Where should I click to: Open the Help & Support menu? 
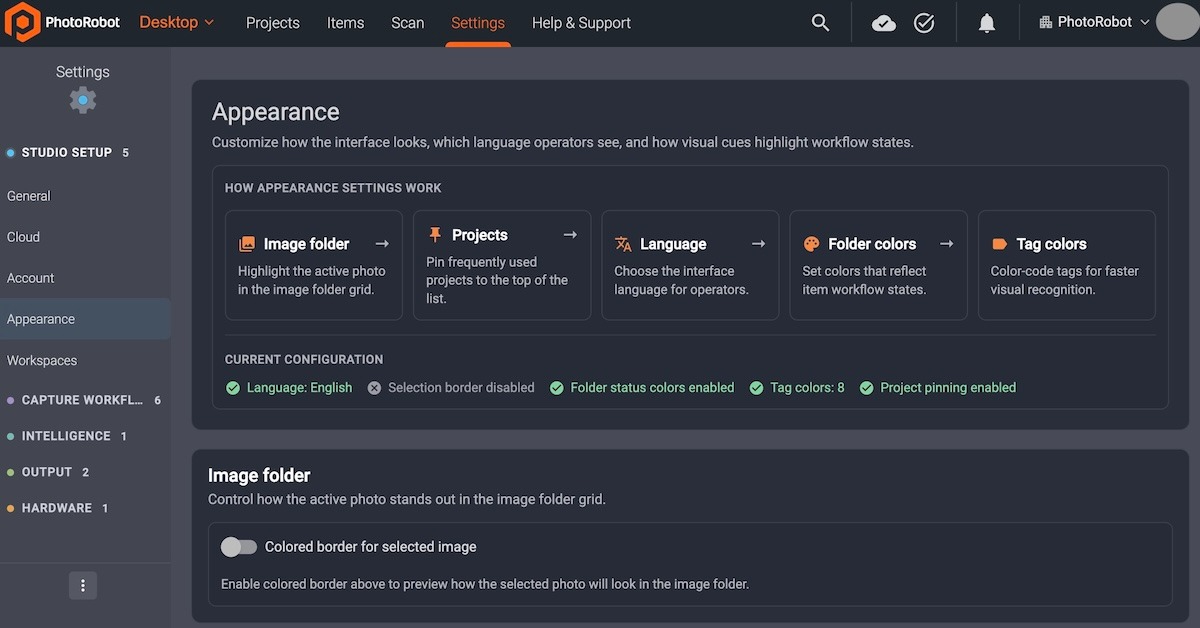pyautogui.click(x=581, y=22)
